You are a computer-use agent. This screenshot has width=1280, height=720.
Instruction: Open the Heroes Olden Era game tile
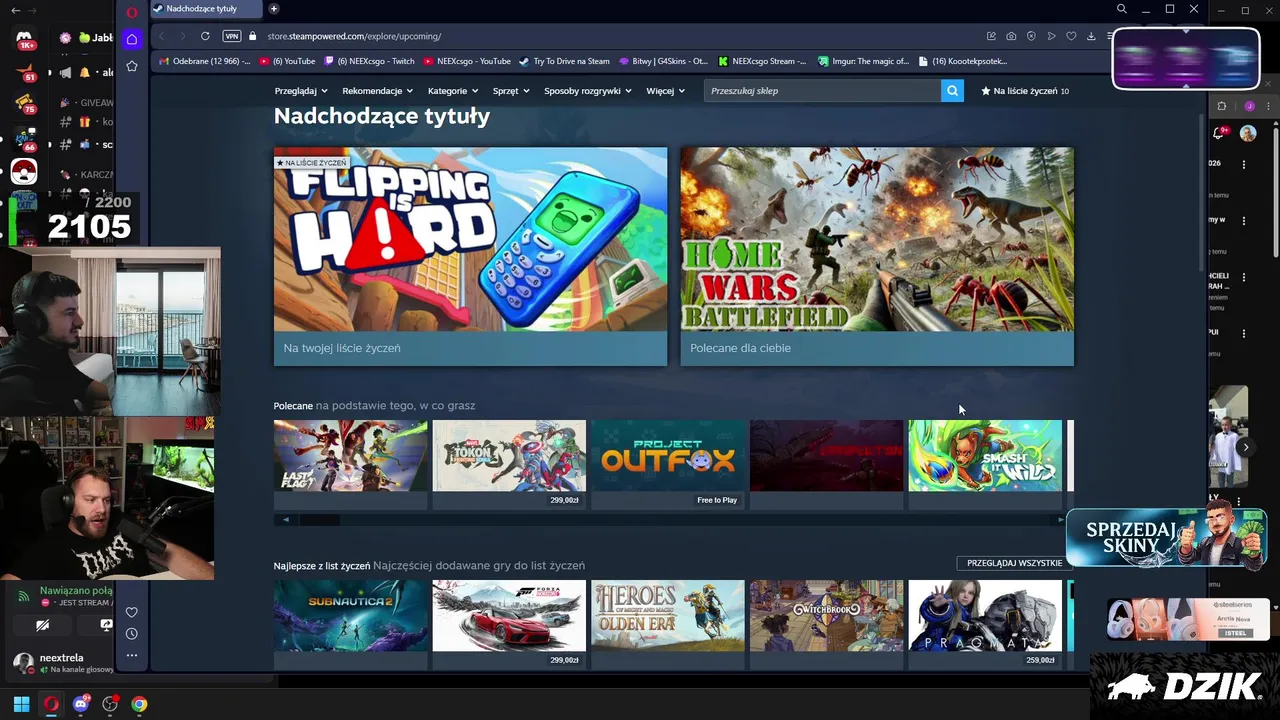pos(668,624)
